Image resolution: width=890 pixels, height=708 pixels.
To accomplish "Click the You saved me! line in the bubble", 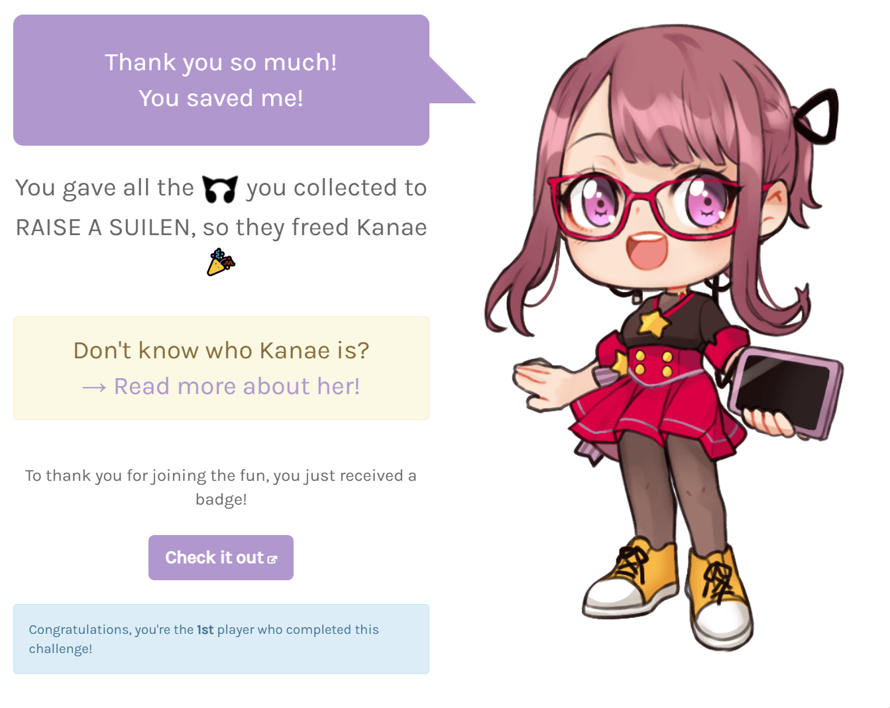I will [221, 98].
